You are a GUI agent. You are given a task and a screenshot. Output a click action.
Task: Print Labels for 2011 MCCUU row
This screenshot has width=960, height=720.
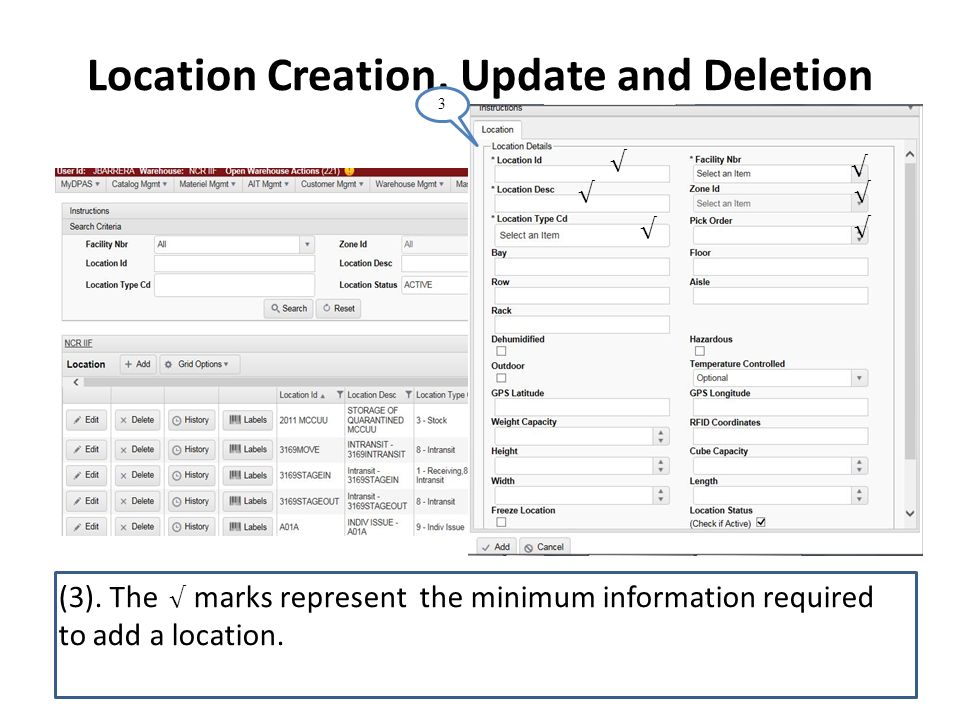(248, 420)
